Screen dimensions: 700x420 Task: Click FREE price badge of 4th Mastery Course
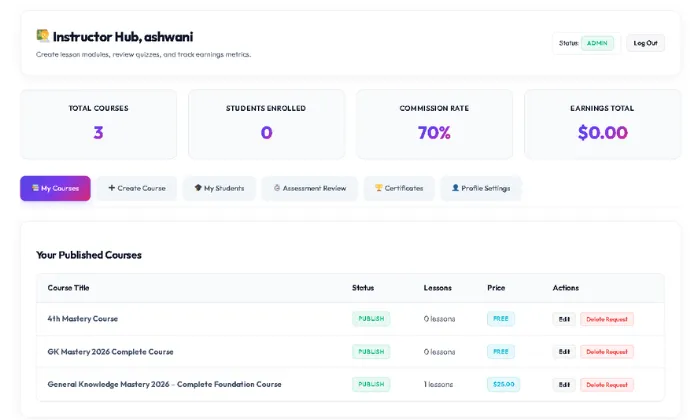tap(500, 319)
